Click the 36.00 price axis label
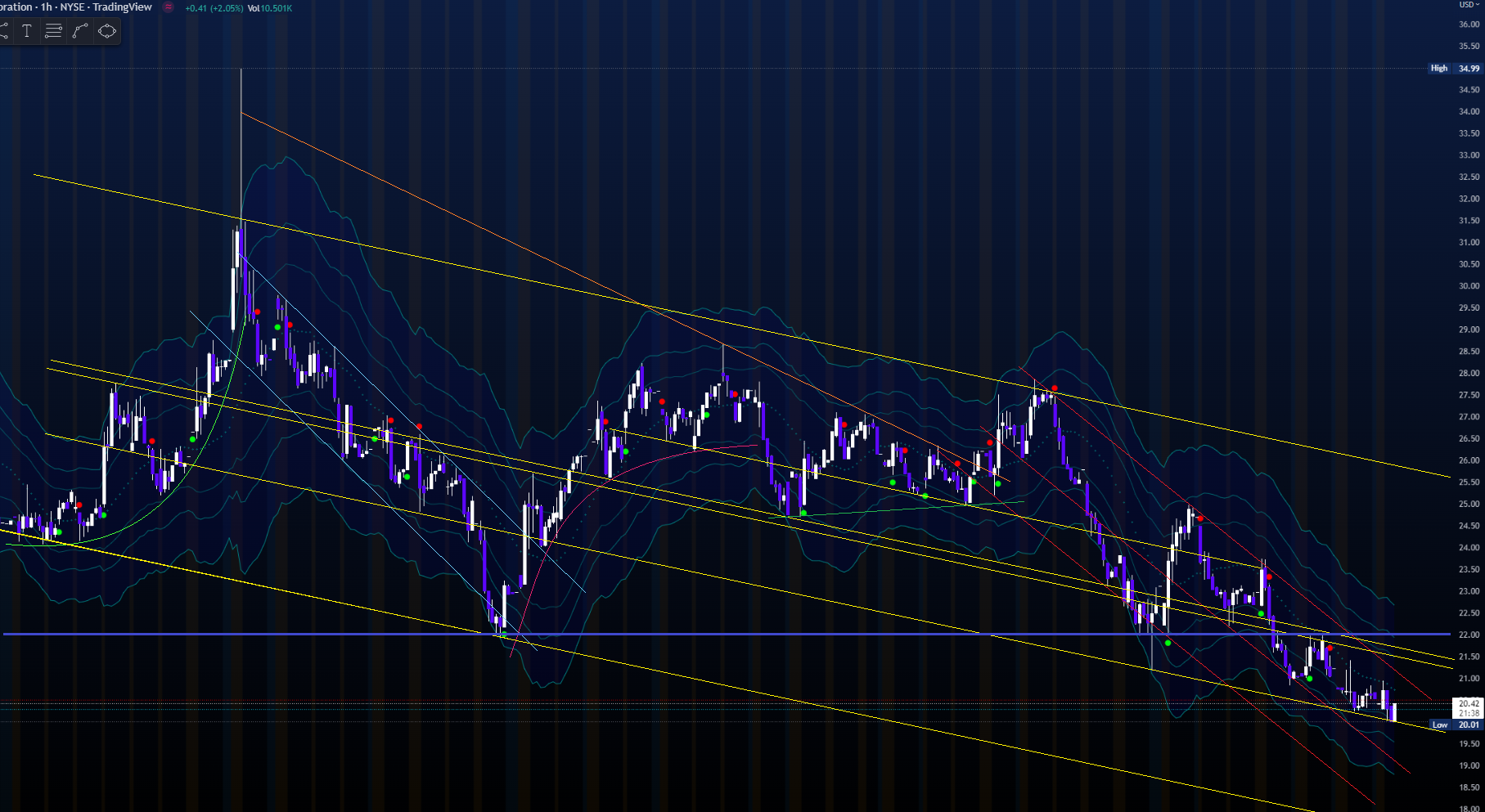Screen dimensions: 1485x812 [x=1469, y=25]
